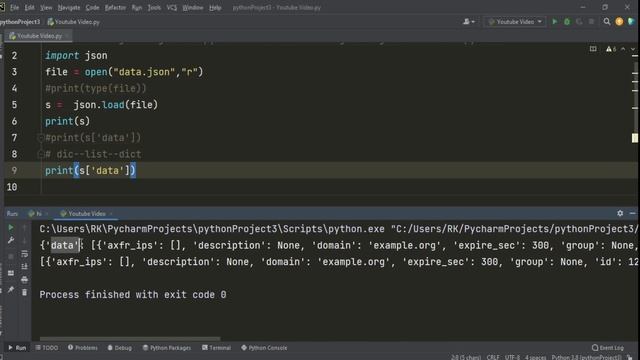Open the TODO tool window
This screenshot has width=640, height=360.
47,348
